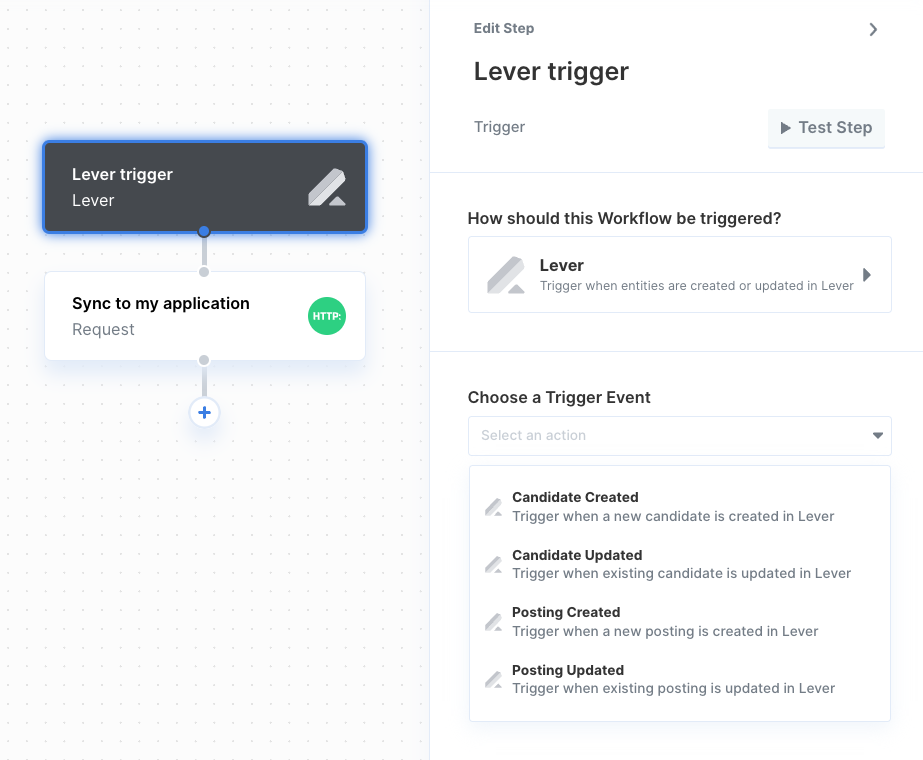Click the pencil icon beside Candidate Created

click(493, 507)
